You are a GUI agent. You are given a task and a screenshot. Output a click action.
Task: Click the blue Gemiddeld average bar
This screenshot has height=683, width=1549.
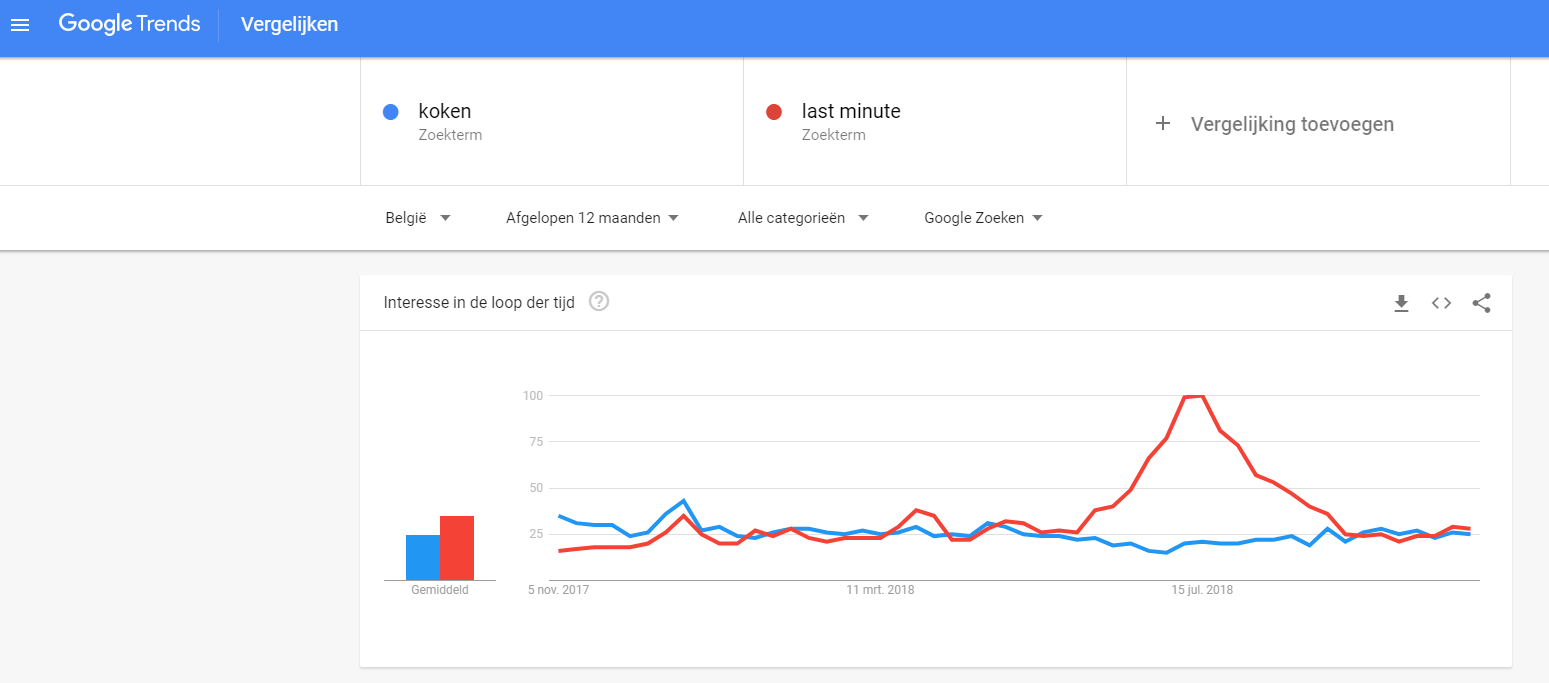pos(423,557)
